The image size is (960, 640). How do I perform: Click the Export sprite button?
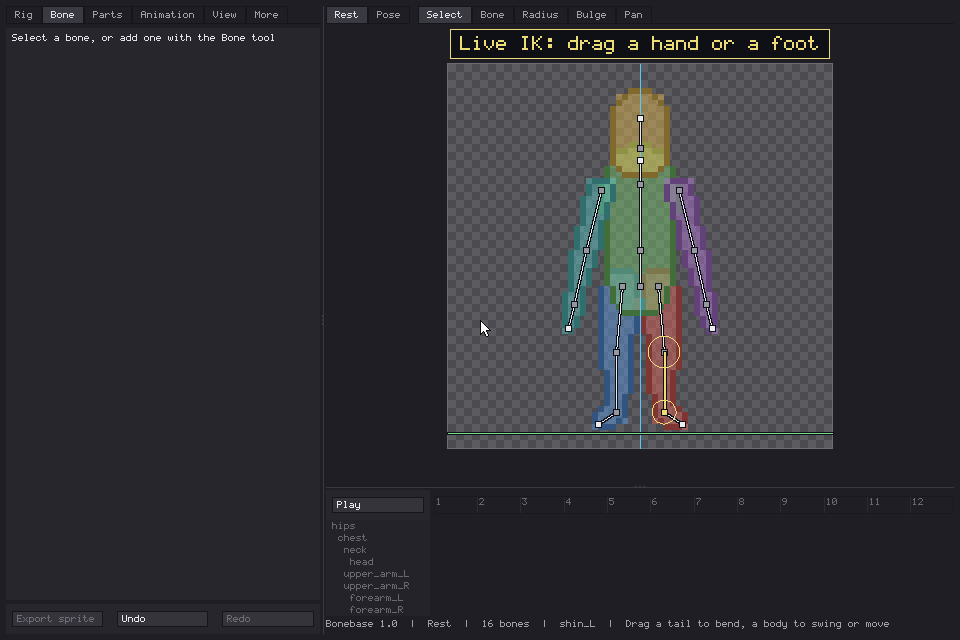click(x=57, y=619)
